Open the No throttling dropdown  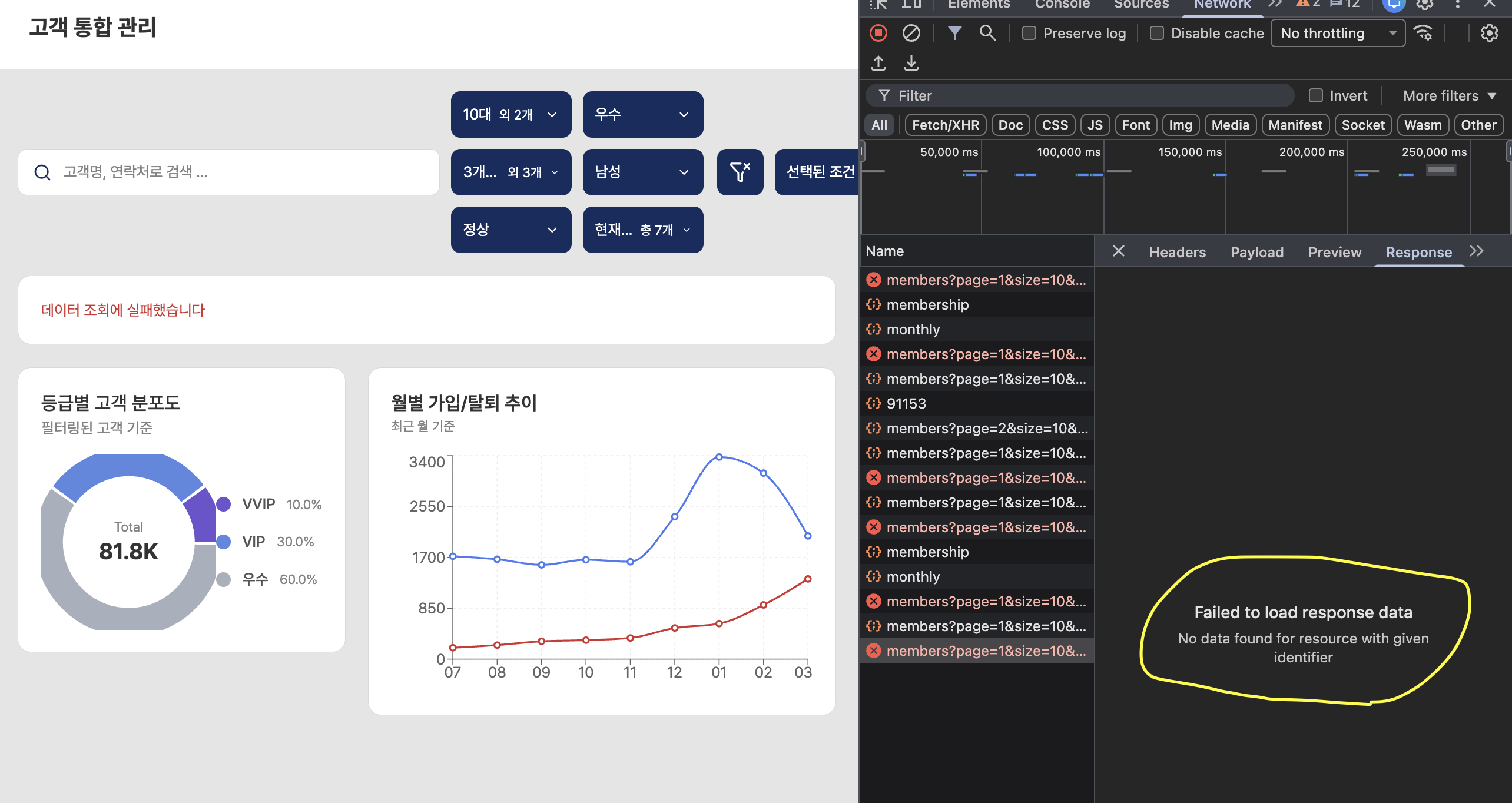pos(1337,33)
